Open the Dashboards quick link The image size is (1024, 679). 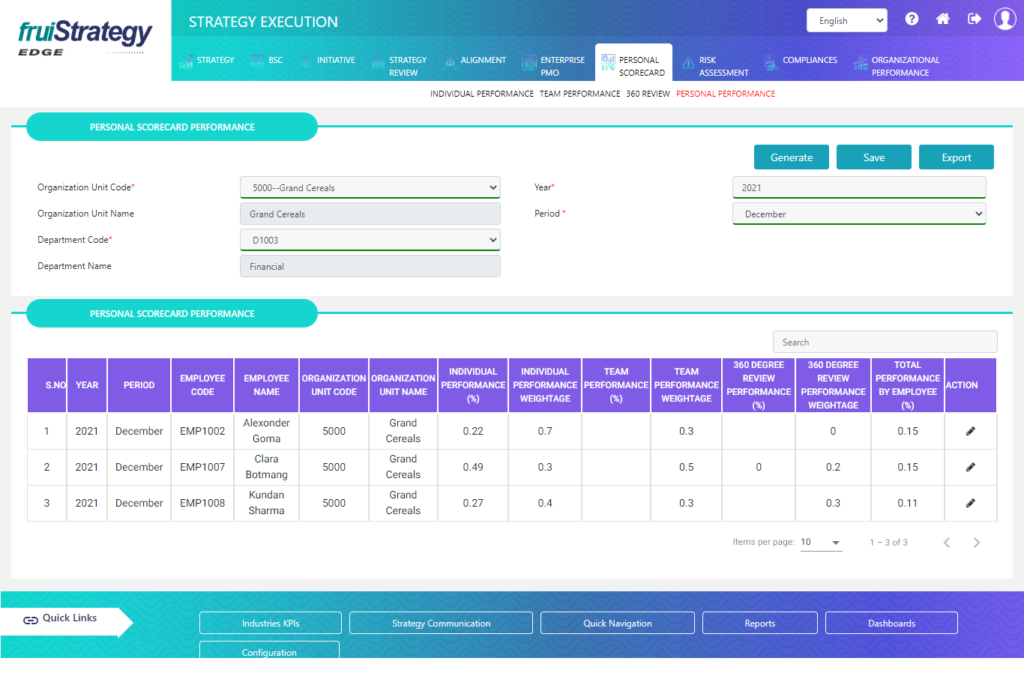(x=891, y=623)
